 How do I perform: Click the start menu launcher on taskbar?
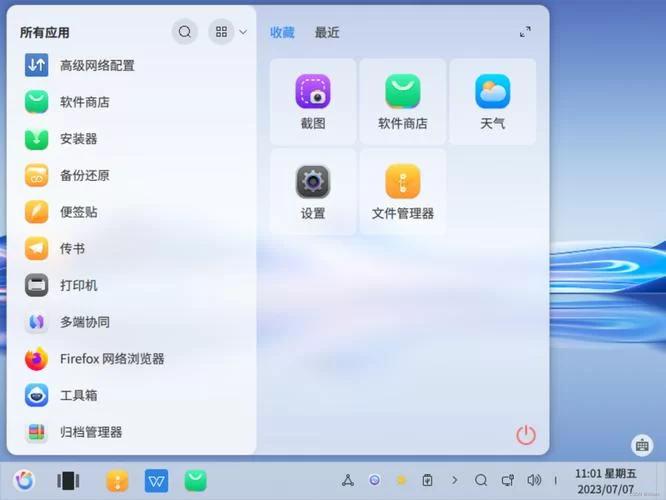point(24,480)
